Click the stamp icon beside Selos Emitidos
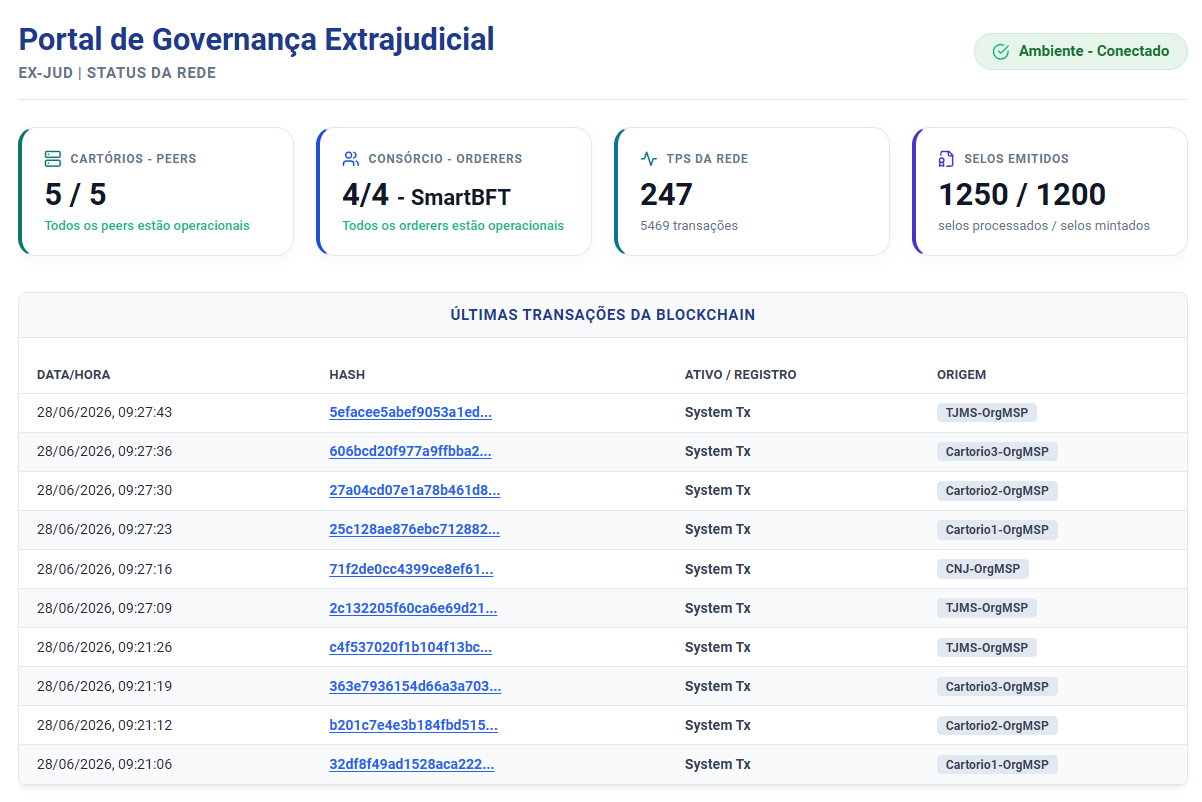This screenshot has height=802, width=1202. click(946, 159)
